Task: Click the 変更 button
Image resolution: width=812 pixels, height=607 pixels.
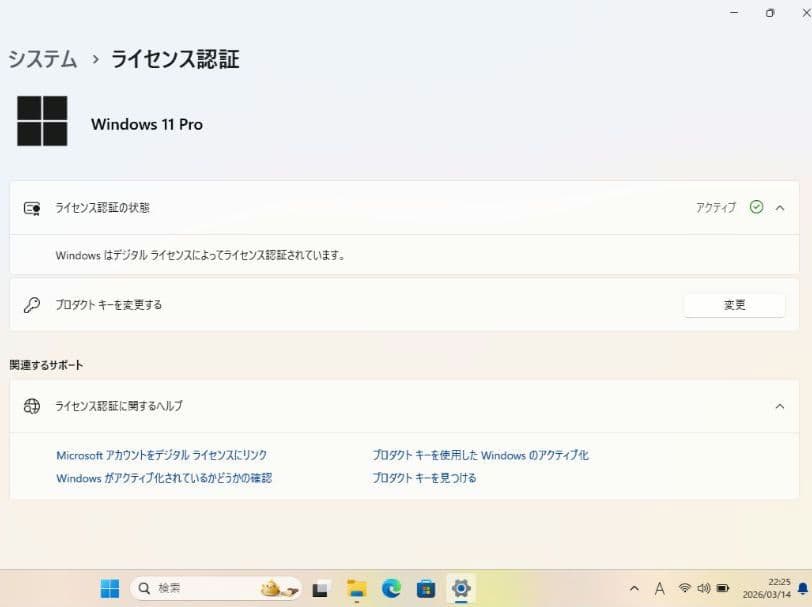Action: 734,305
